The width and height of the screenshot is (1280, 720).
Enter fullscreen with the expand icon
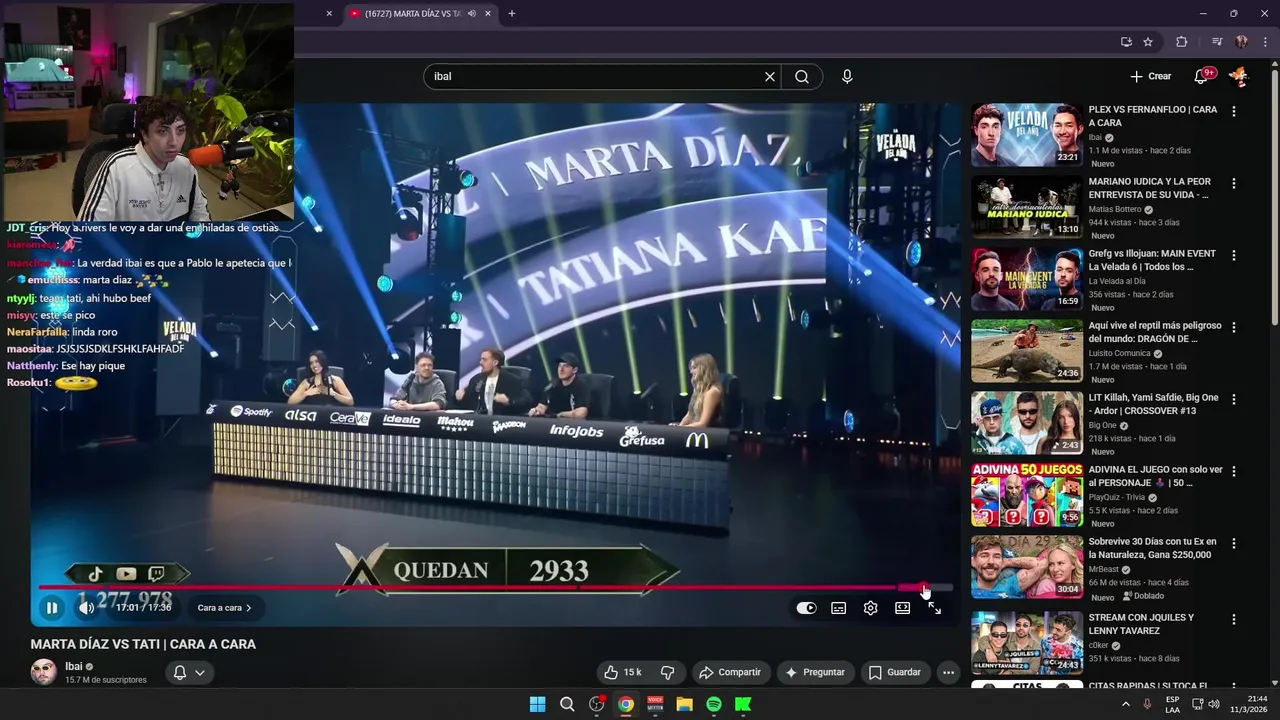click(x=935, y=608)
